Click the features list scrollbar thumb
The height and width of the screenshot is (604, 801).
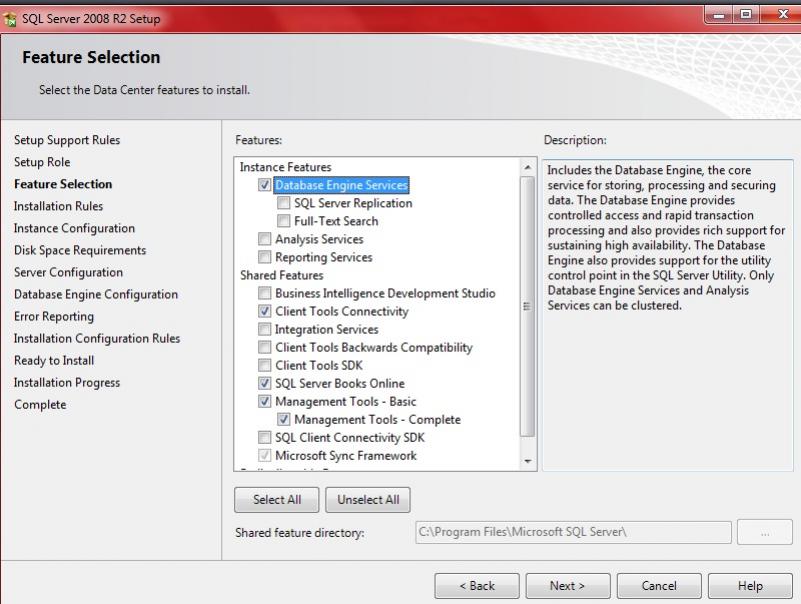click(x=528, y=307)
